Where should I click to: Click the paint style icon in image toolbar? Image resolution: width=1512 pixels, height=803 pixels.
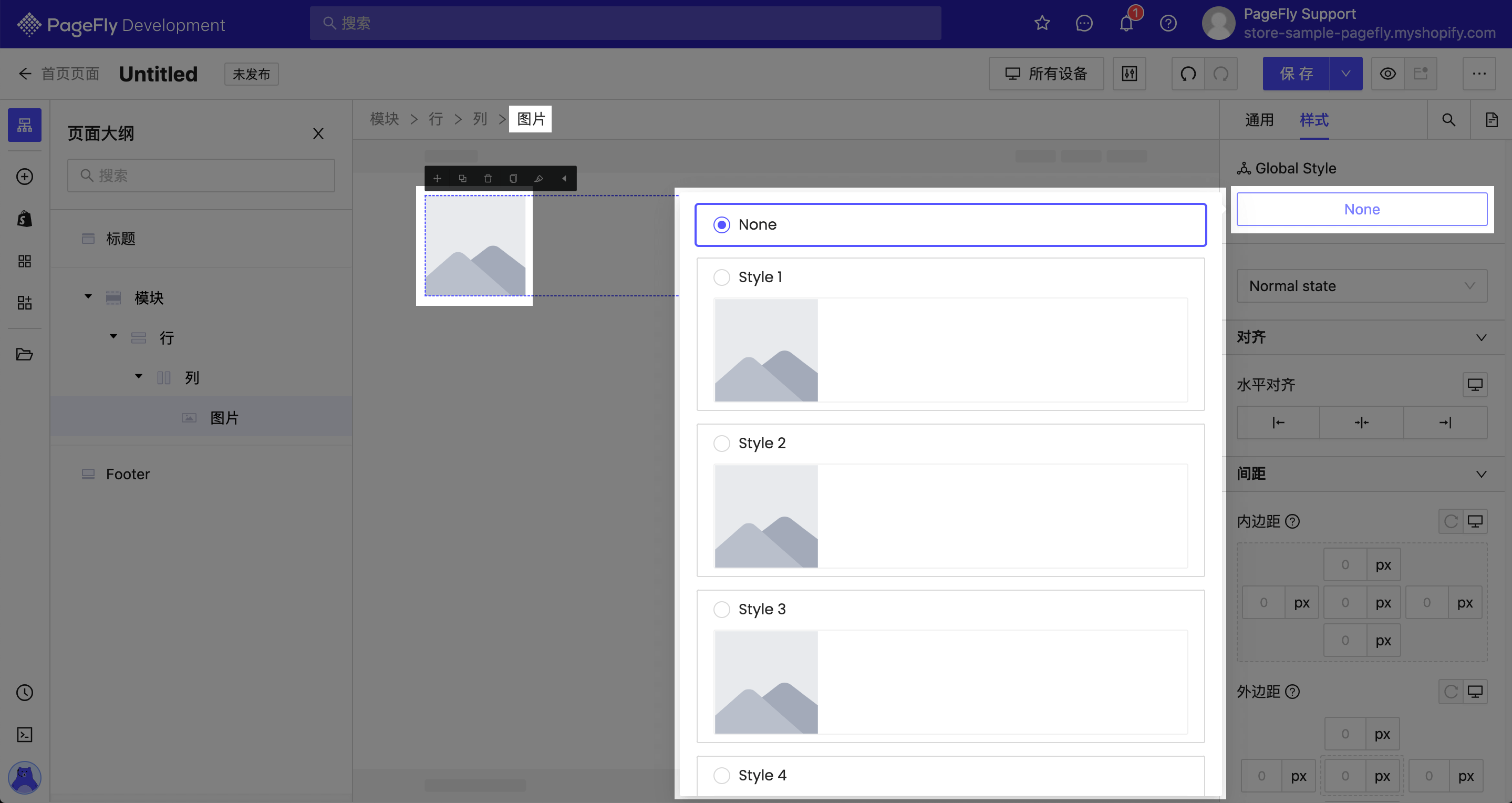tap(539, 179)
